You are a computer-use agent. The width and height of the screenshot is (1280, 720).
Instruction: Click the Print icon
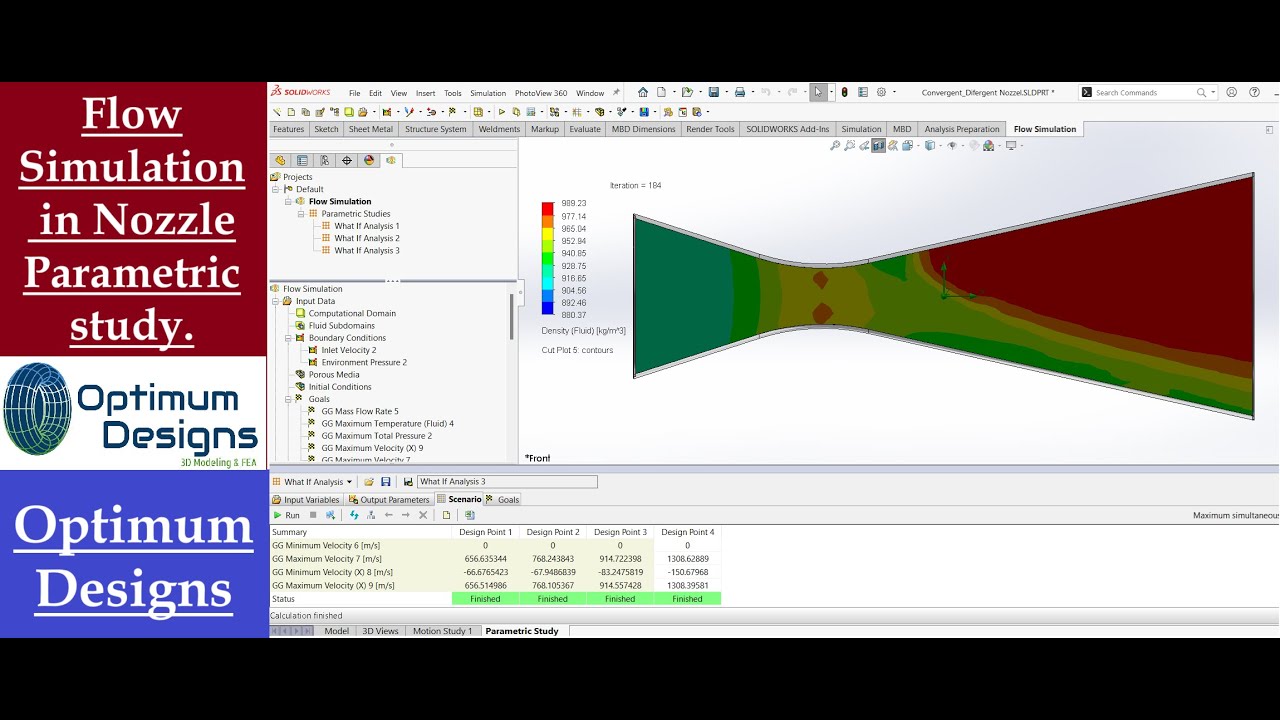[x=740, y=92]
